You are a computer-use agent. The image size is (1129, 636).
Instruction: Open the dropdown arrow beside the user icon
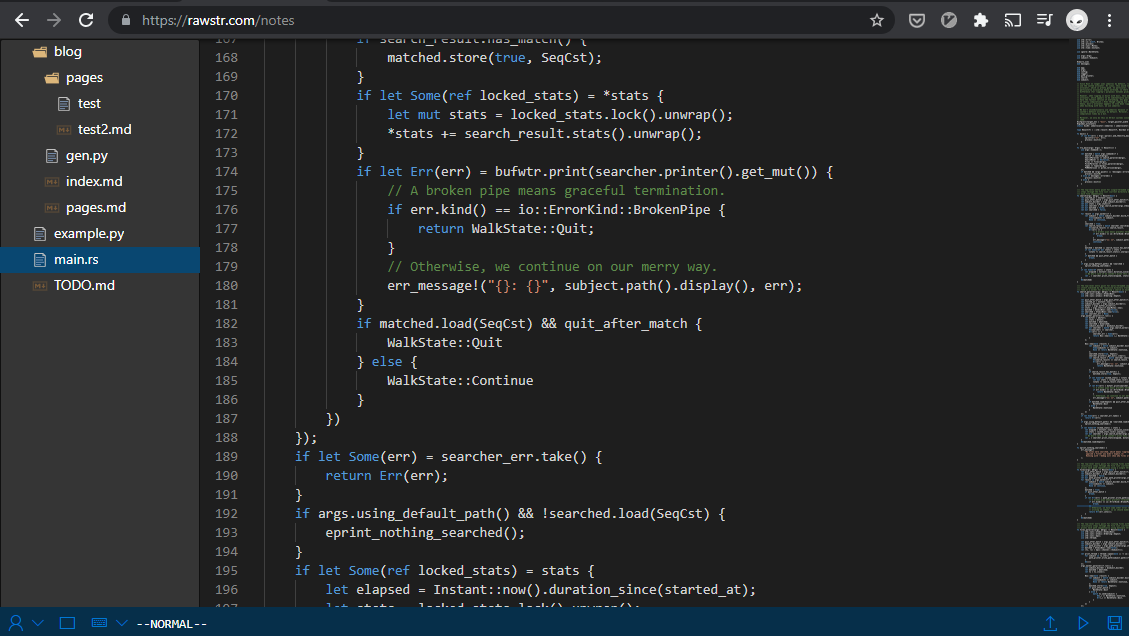38,623
